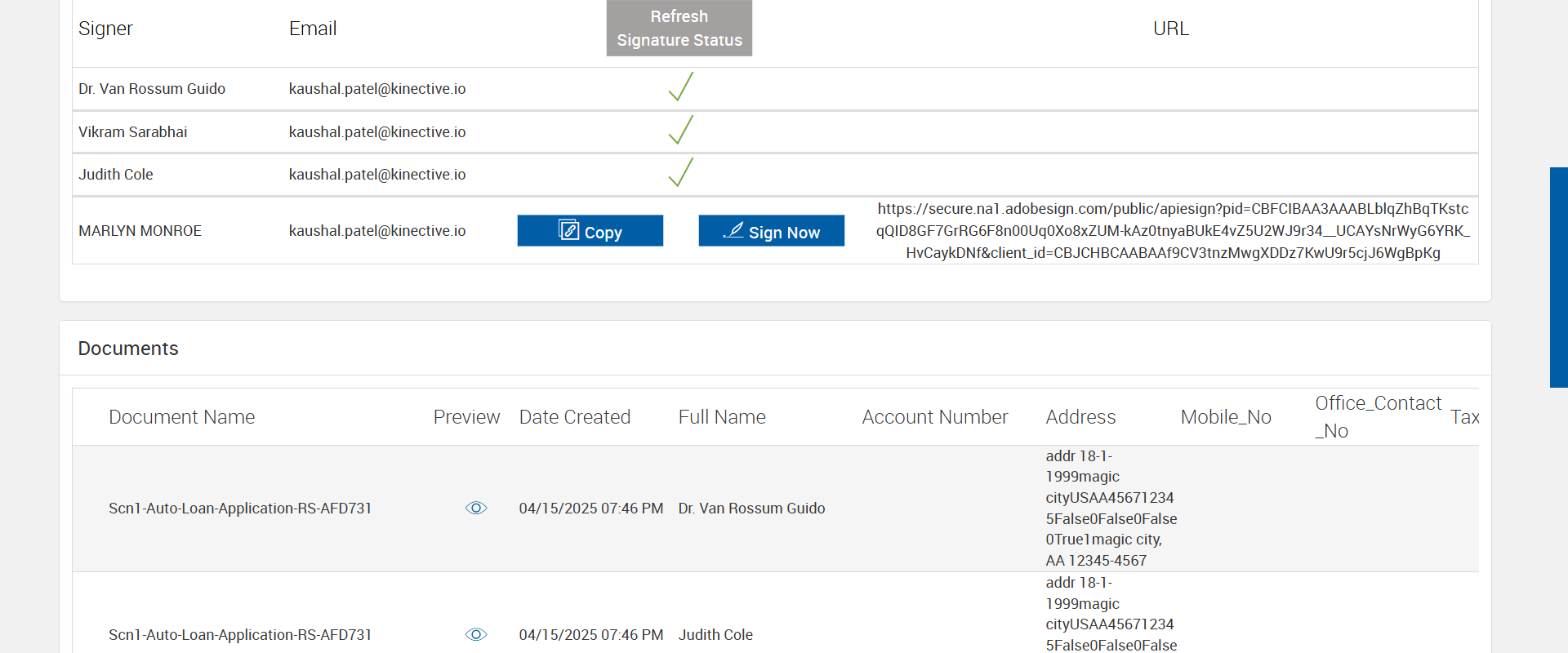Select the MARLYN MONROE signer name
Screen dimensions: 1568x653
[x=140, y=231]
